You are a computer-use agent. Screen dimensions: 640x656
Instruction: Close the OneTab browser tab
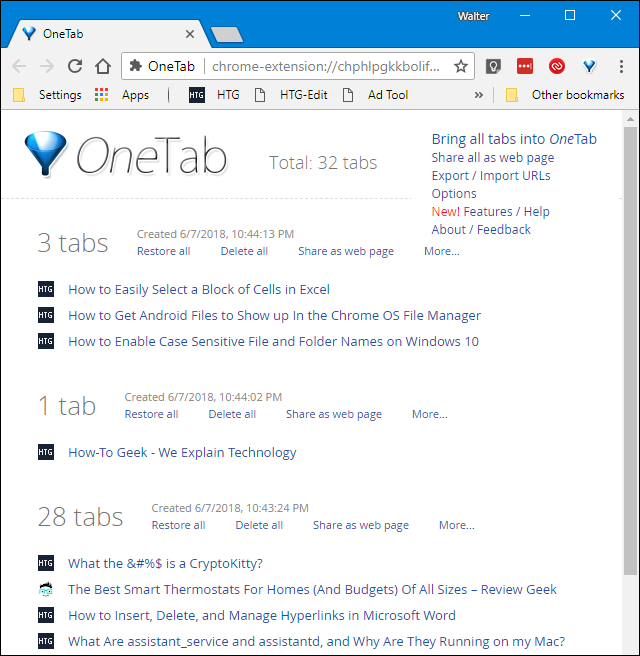click(190, 34)
